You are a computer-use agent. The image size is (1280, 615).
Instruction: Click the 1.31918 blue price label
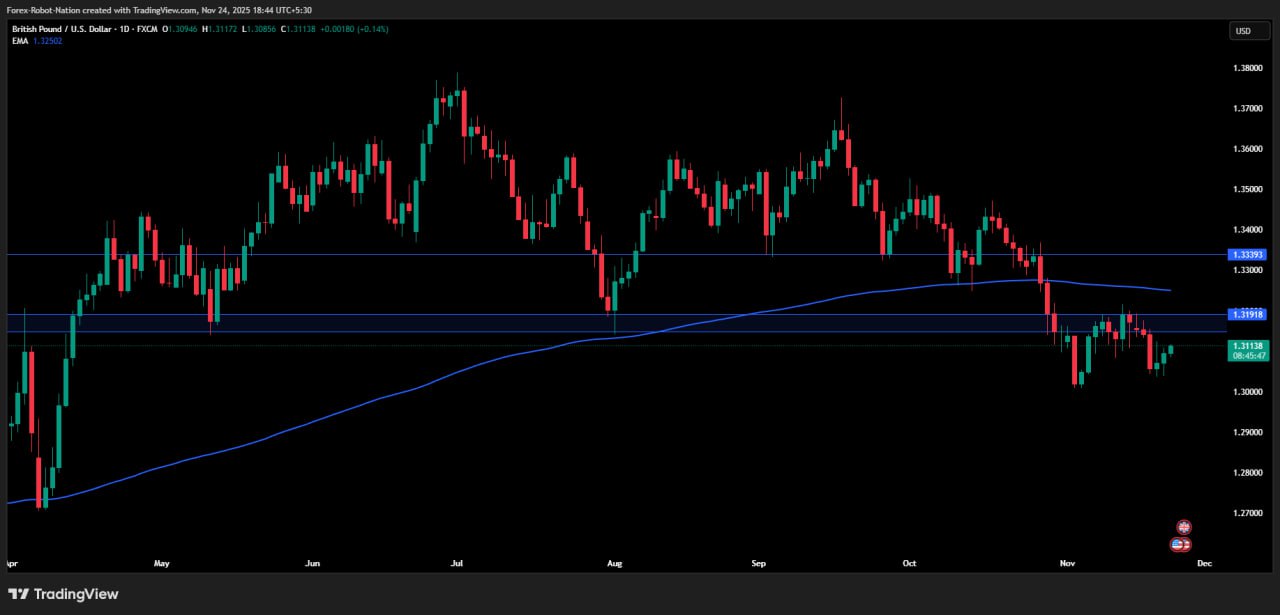(x=1249, y=314)
